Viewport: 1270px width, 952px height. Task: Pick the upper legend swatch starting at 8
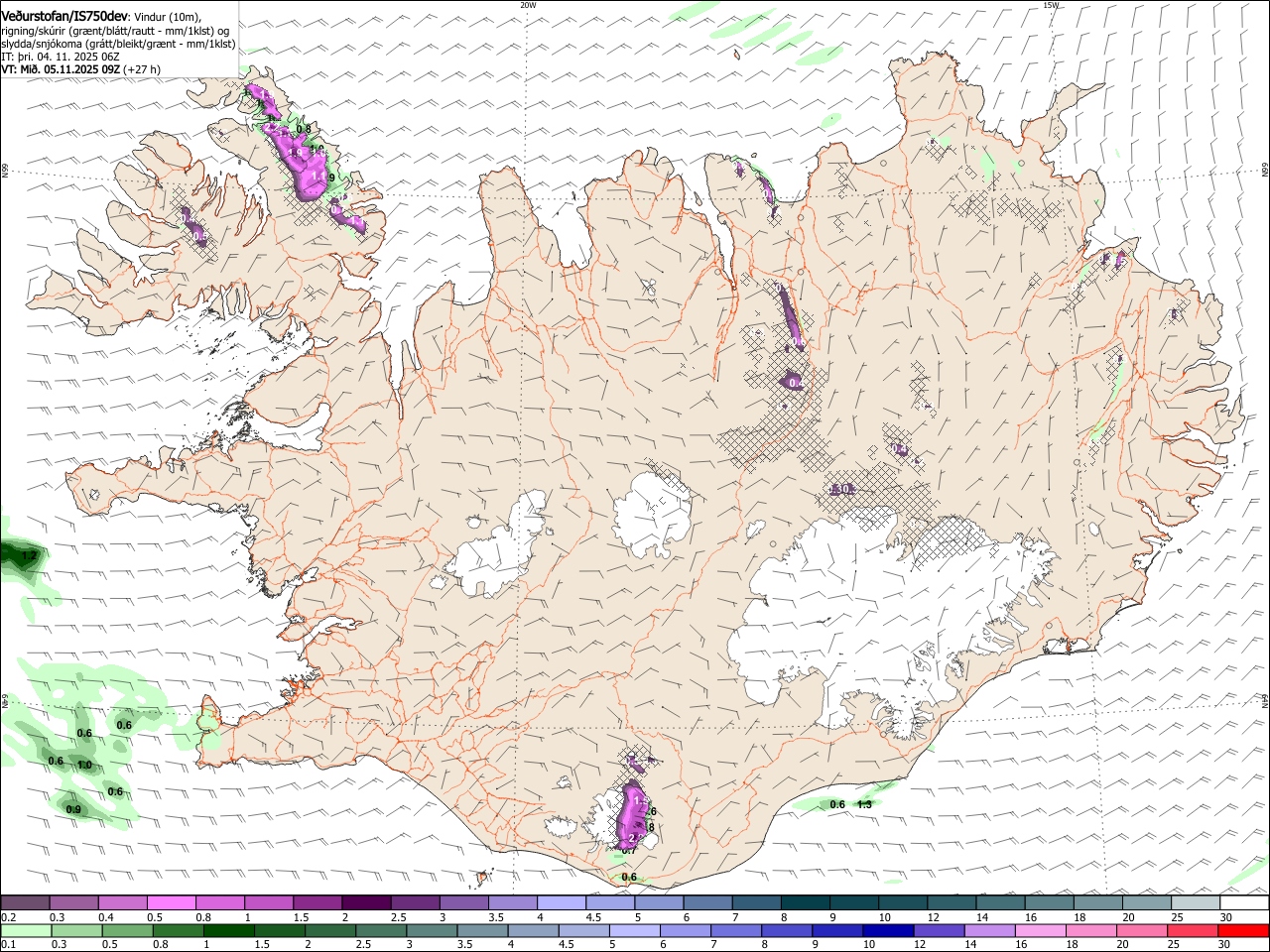(804, 902)
